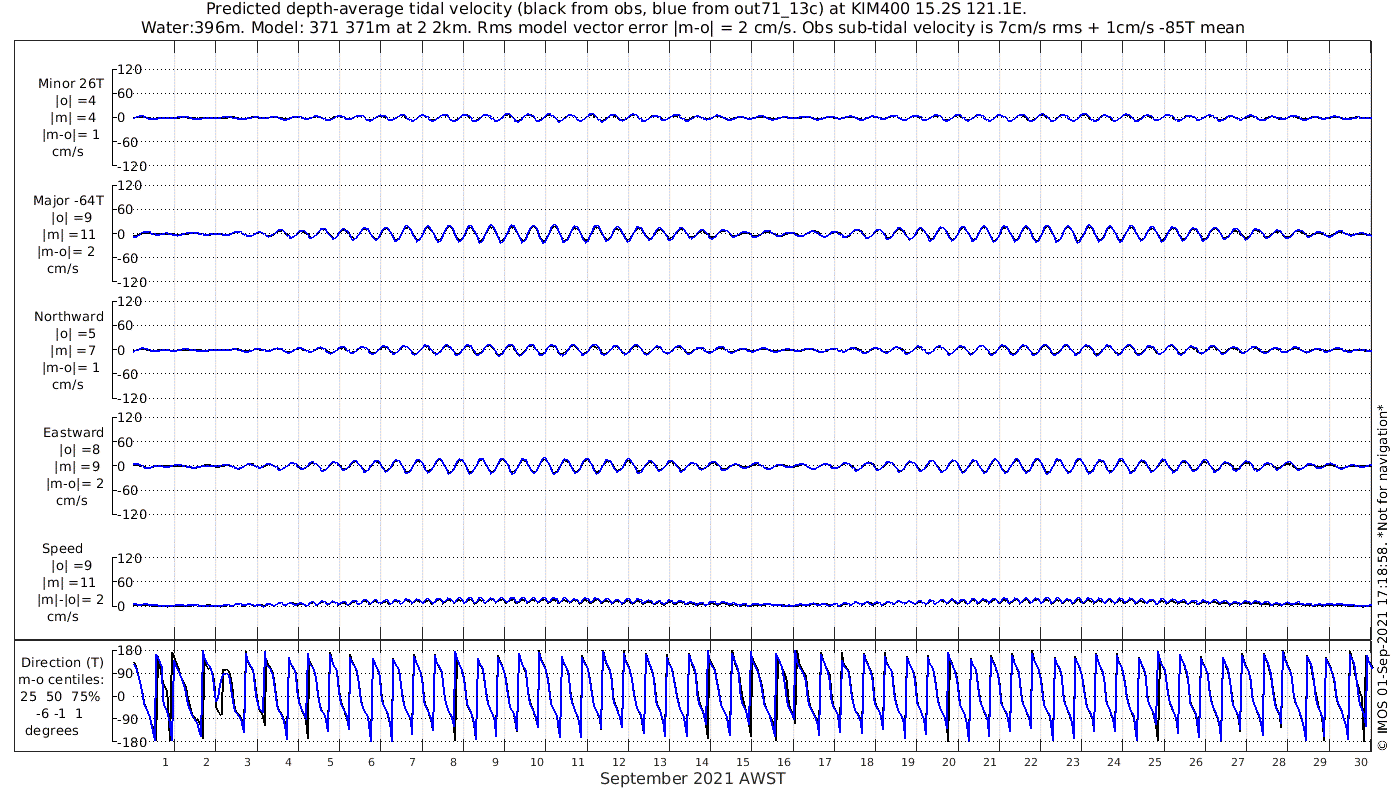
Task: Select the 'Minor 26T' panel label
Action: tap(71, 84)
